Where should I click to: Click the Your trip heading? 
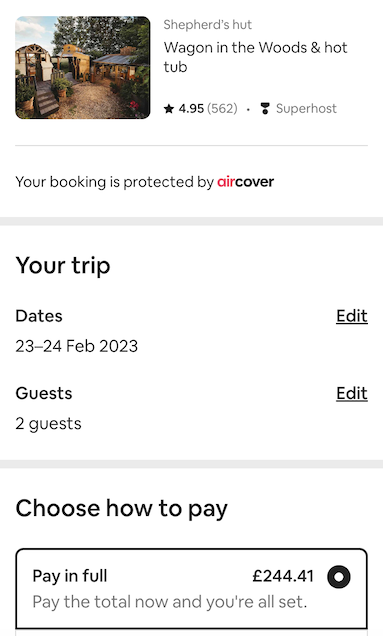tap(63, 266)
